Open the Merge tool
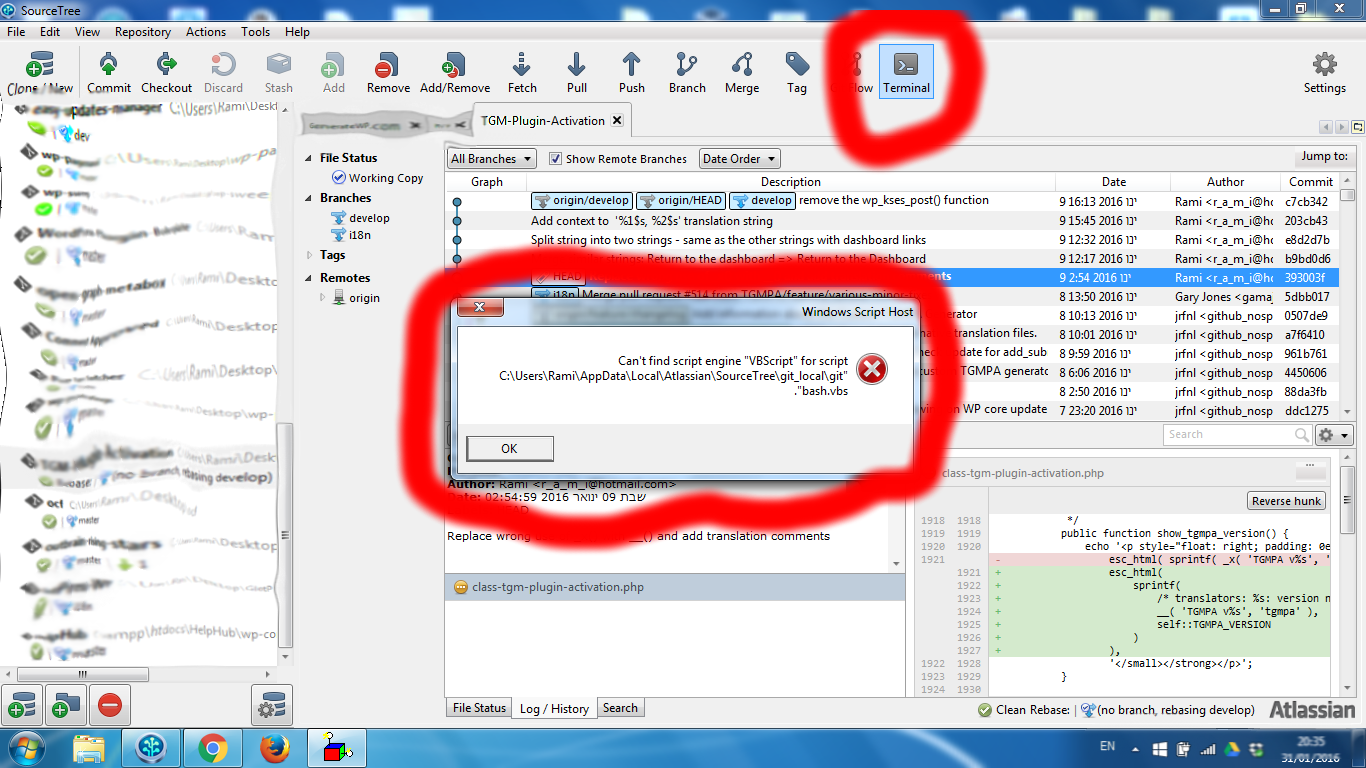This screenshot has height=768, width=1366. pos(742,73)
